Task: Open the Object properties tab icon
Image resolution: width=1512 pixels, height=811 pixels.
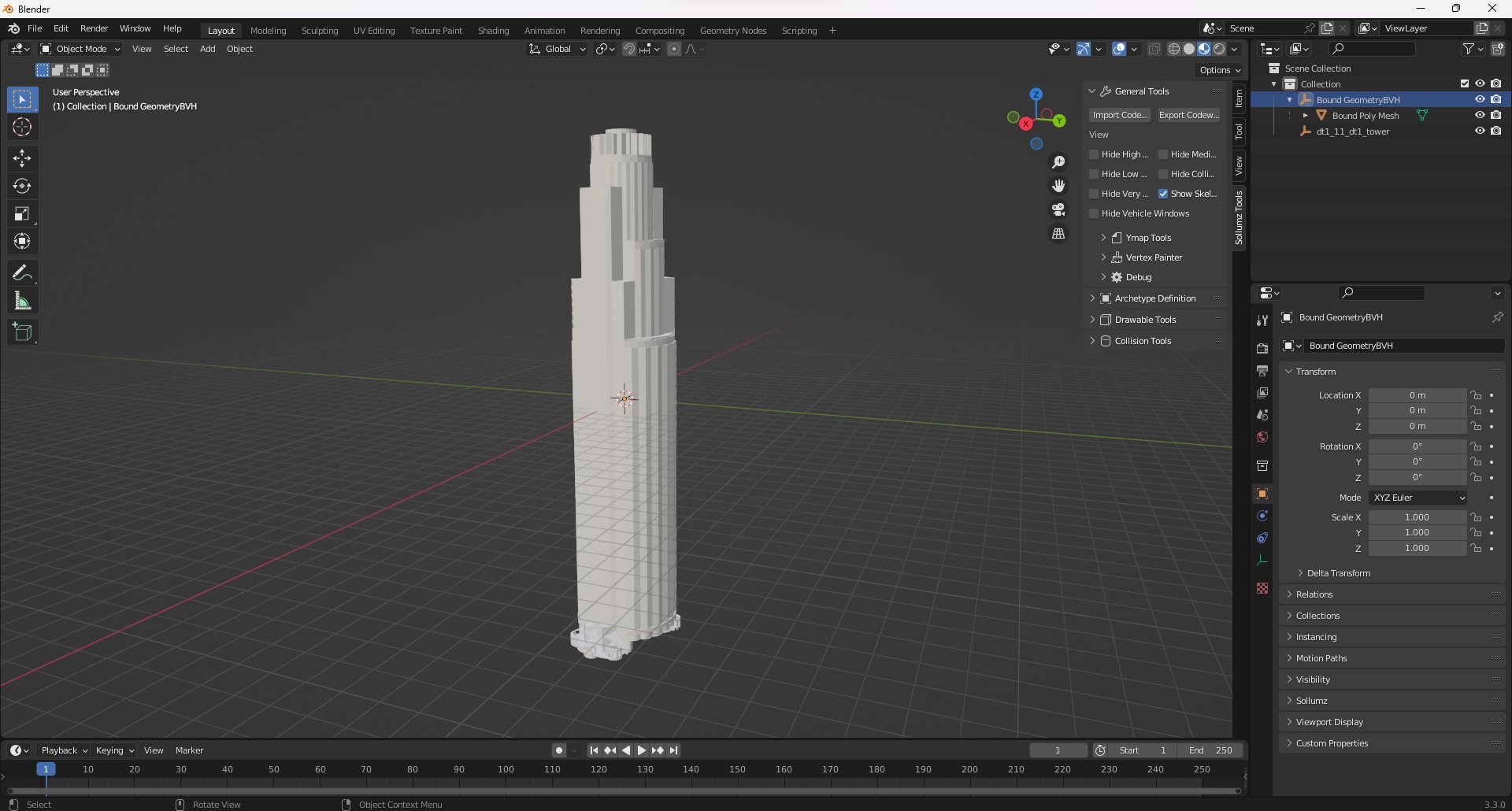Action: [1262, 494]
